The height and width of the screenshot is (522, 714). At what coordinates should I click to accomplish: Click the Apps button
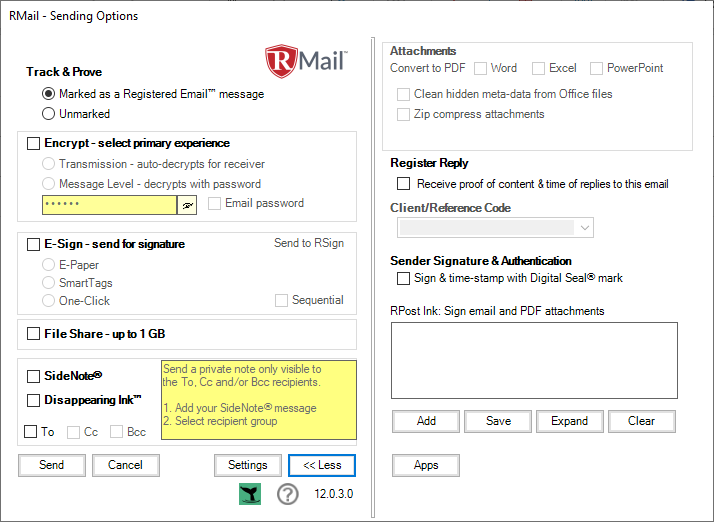click(x=425, y=465)
